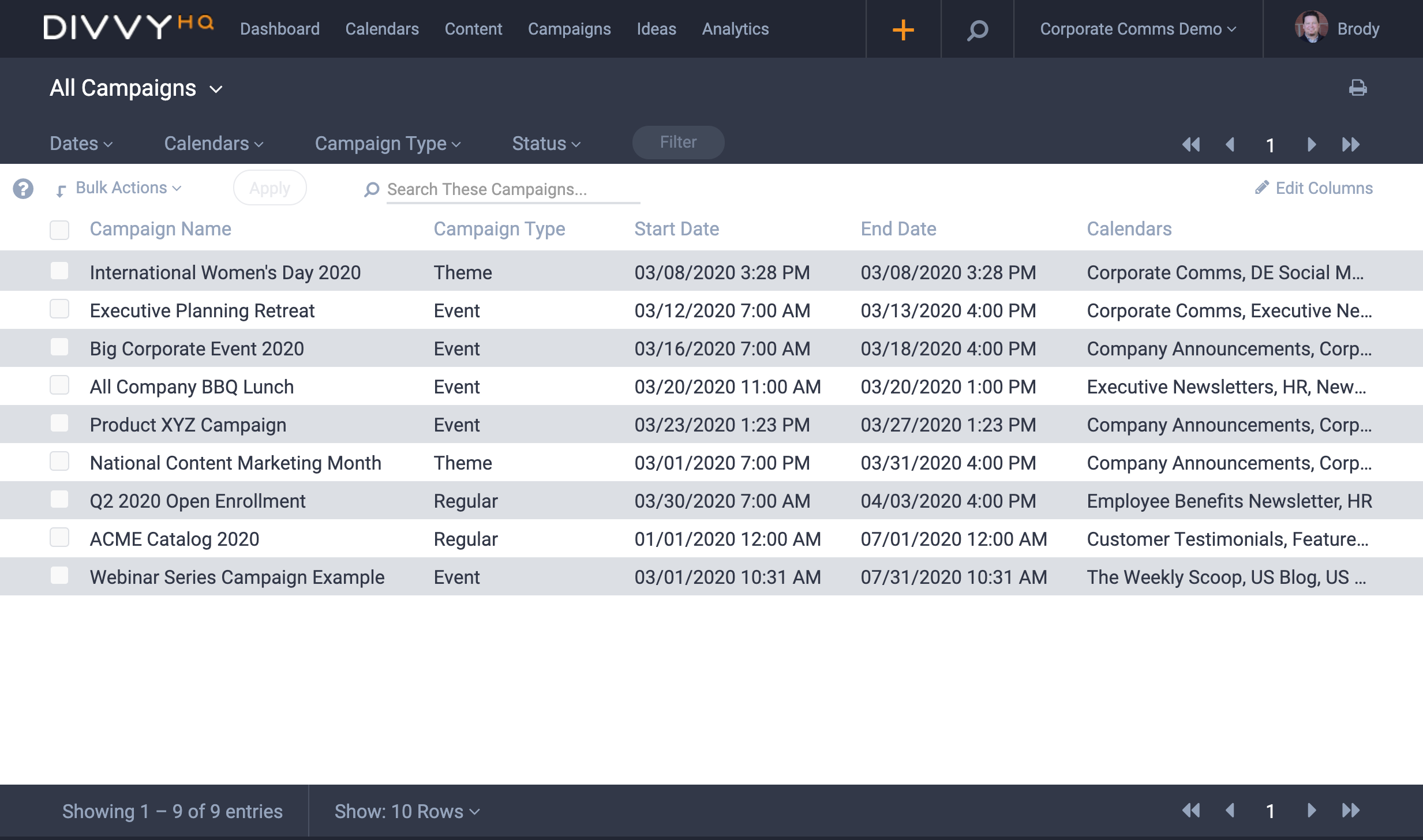Viewport: 1423px width, 840px height.
Task: Click page number 1 in pagination
Action: pos(1271,144)
